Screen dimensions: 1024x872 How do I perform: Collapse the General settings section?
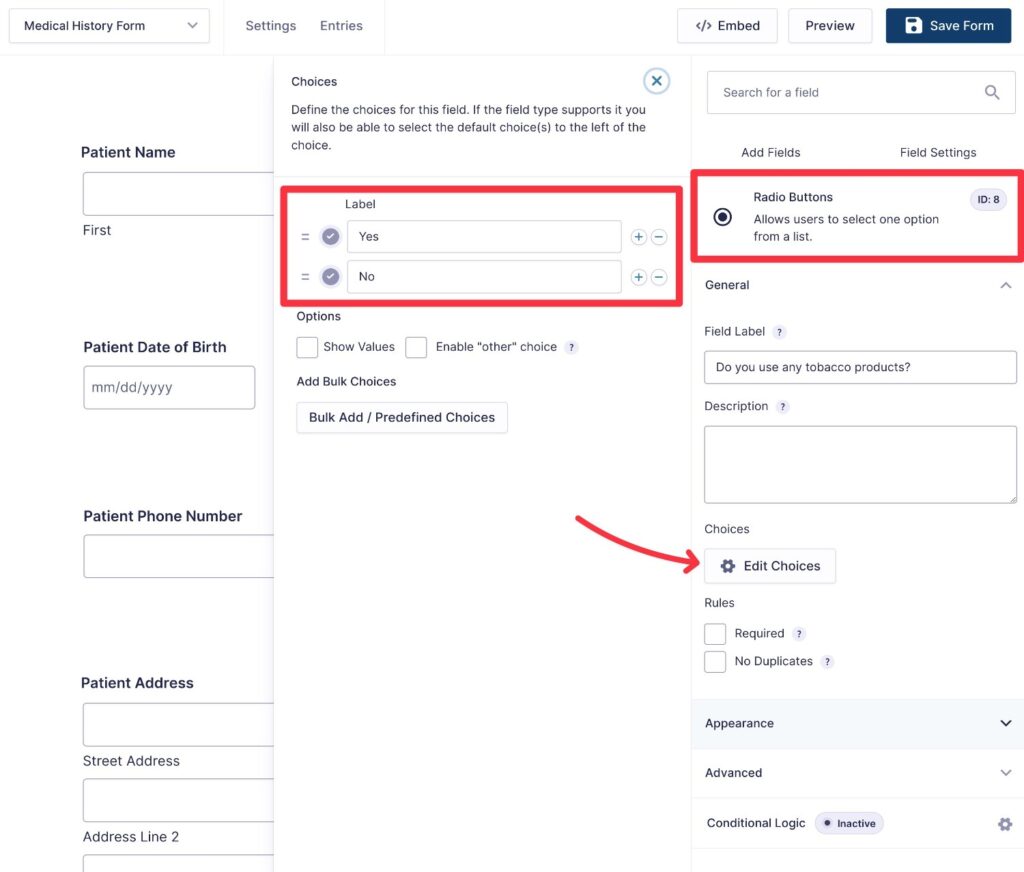click(1006, 285)
